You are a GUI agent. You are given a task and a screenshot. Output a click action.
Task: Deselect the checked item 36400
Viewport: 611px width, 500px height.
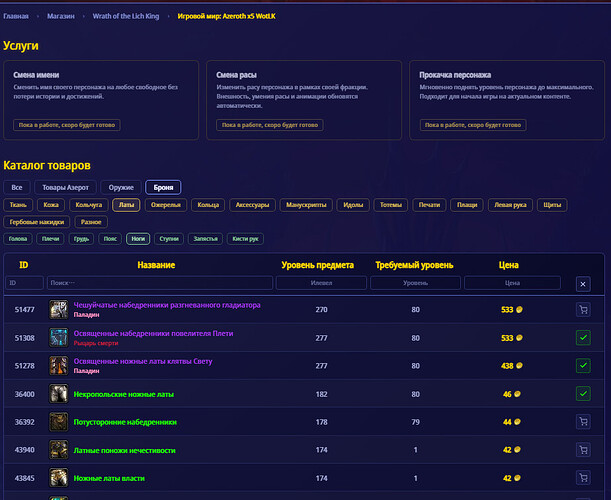point(583,394)
